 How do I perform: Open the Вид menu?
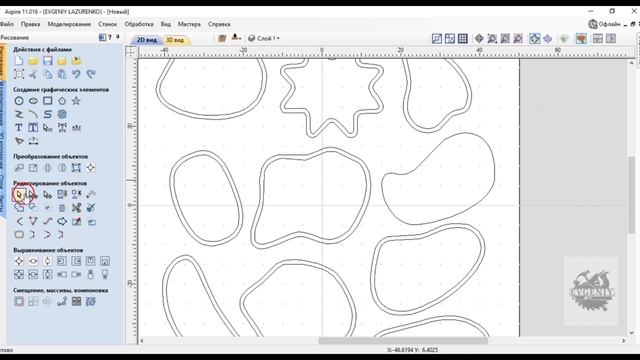[x=166, y=24]
